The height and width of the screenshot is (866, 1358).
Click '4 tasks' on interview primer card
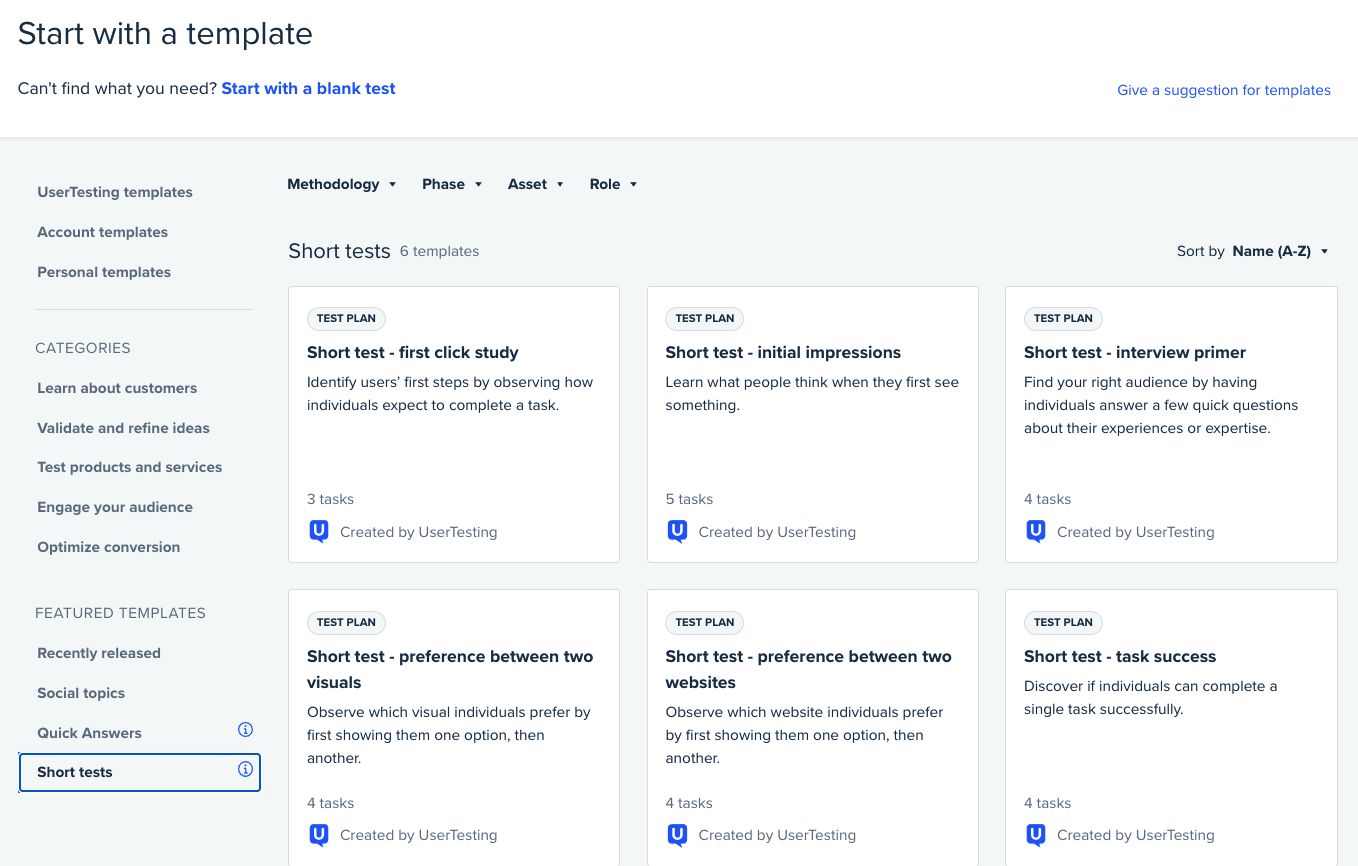coord(1047,499)
